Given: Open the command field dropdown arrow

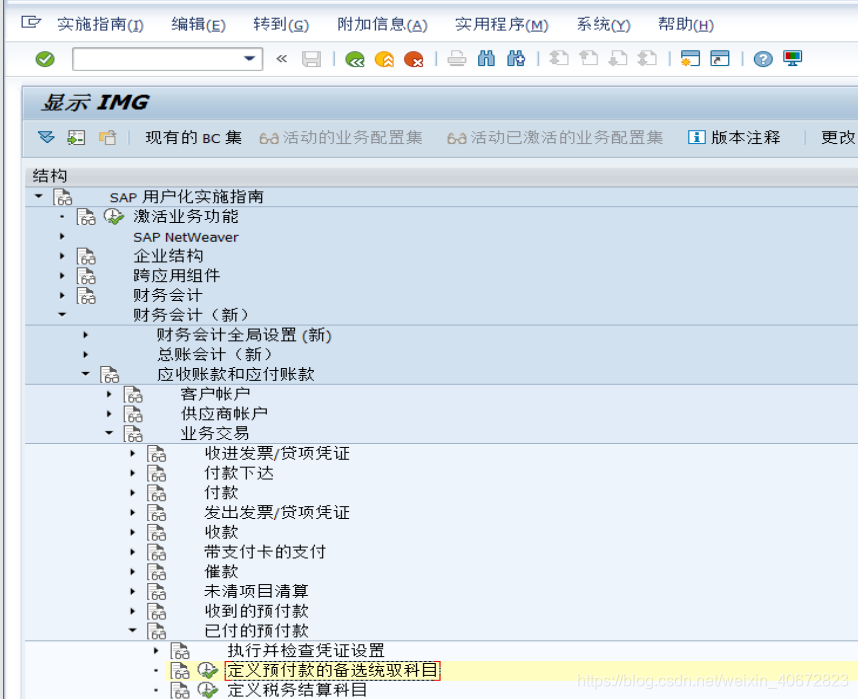Looking at the screenshot, I should (x=250, y=59).
